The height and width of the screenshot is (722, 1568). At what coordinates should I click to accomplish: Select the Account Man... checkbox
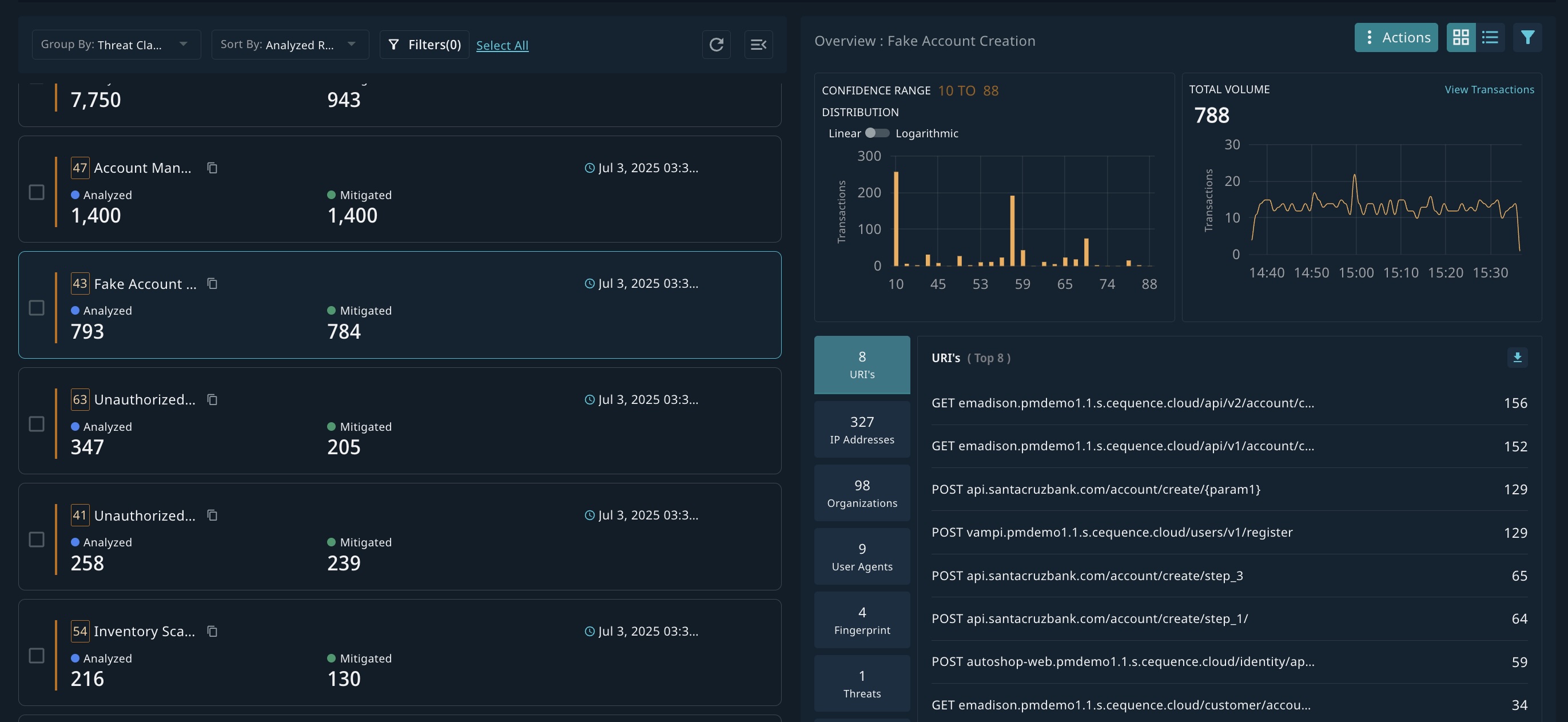[37, 192]
